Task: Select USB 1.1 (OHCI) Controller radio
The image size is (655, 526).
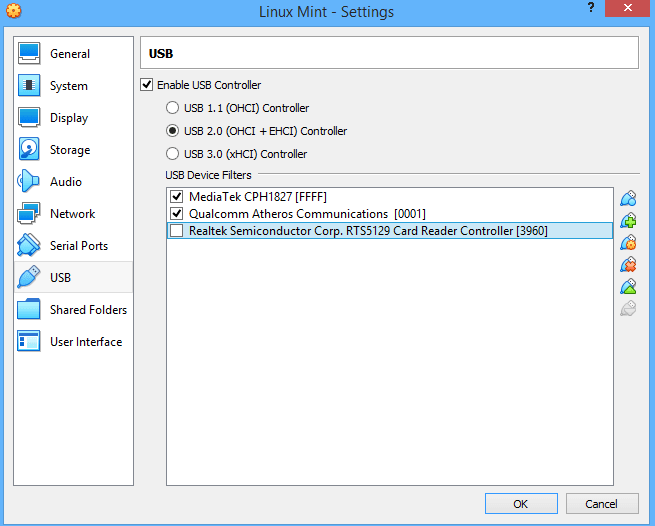Action: [x=173, y=108]
